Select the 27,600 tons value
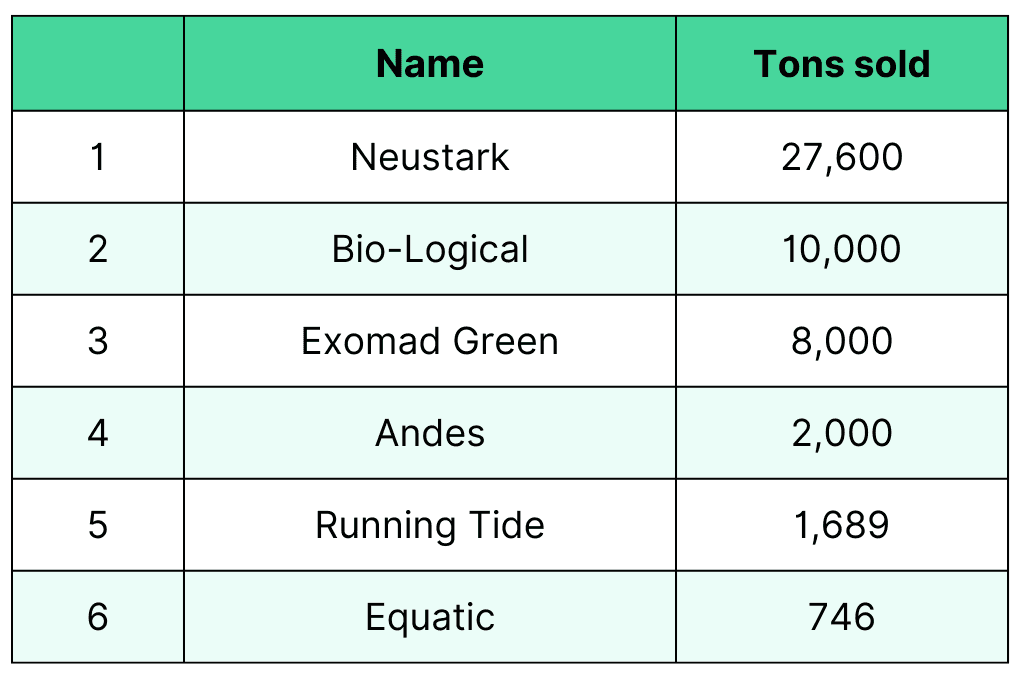This screenshot has width=1018, height=680. (x=841, y=157)
